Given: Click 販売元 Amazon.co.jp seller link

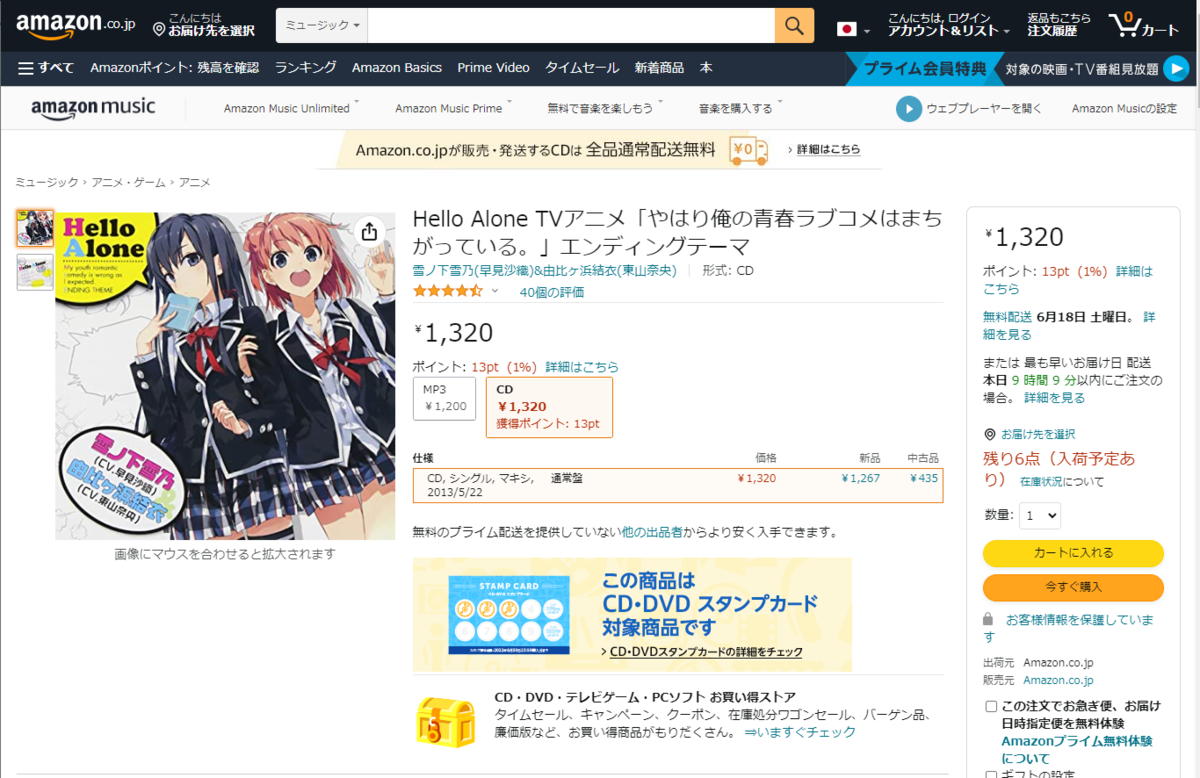Looking at the screenshot, I should pos(1058,680).
